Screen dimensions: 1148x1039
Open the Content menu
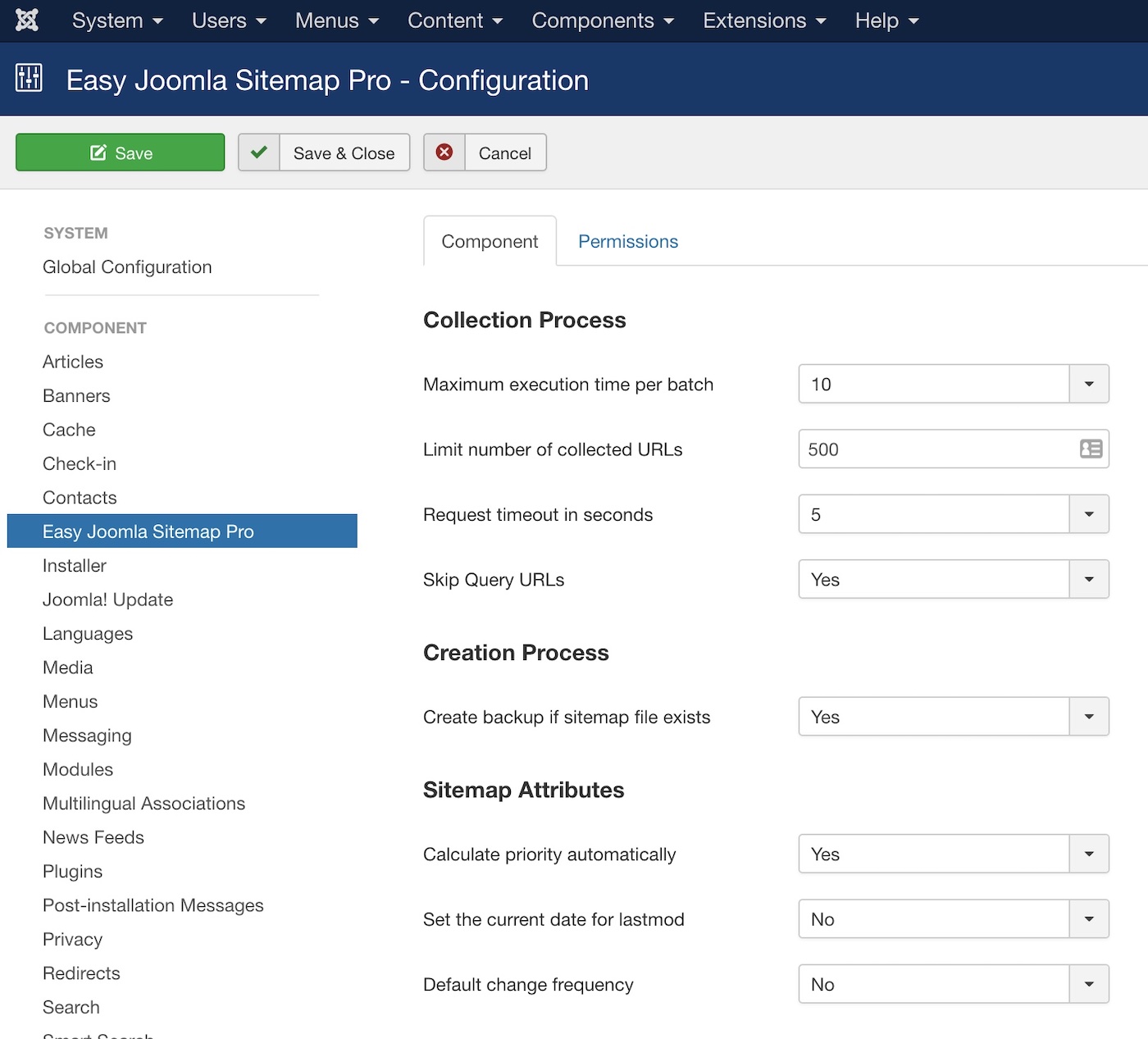coord(455,21)
